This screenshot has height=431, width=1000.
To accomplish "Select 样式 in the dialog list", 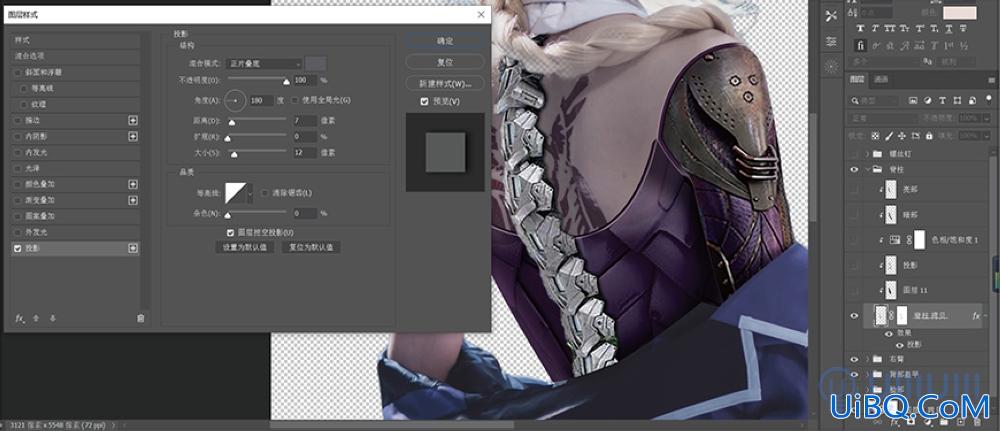I will (x=76, y=40).
